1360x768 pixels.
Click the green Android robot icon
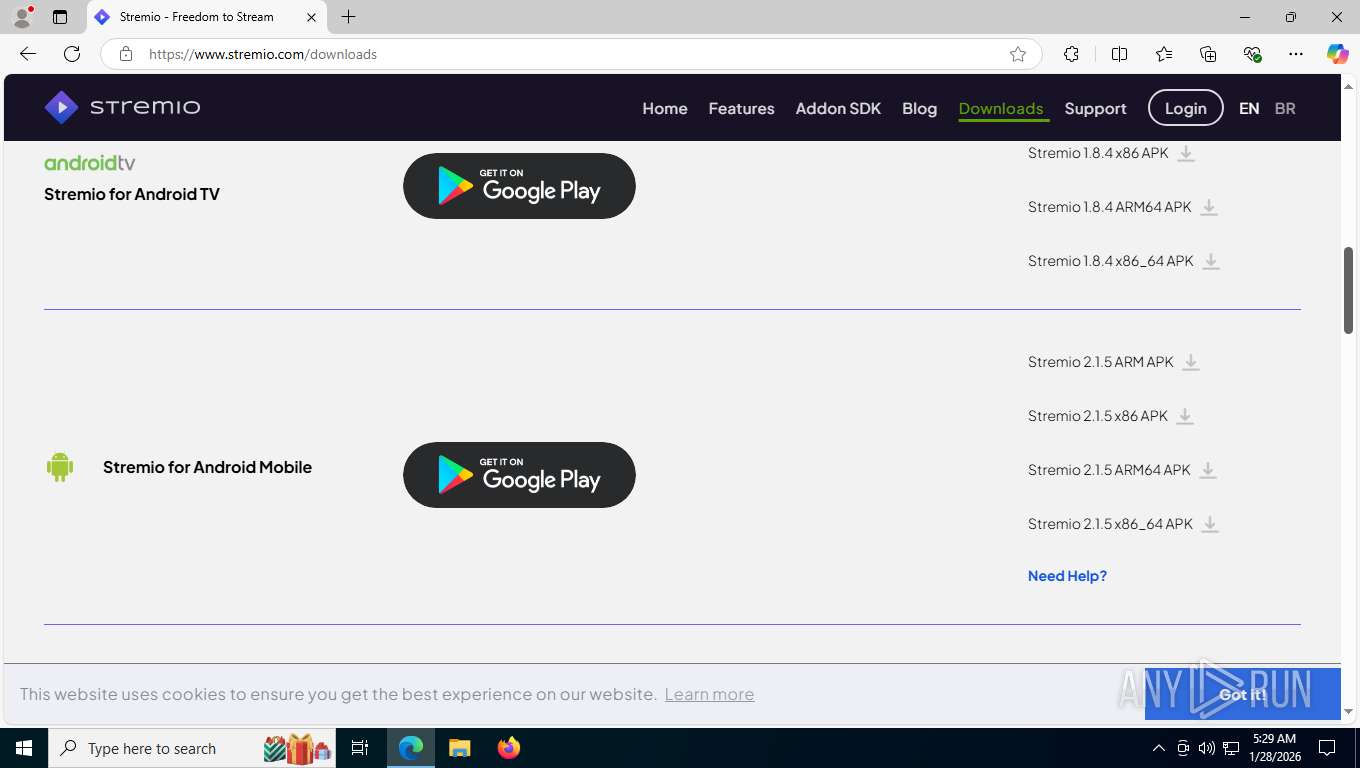[x=60, y=467]
